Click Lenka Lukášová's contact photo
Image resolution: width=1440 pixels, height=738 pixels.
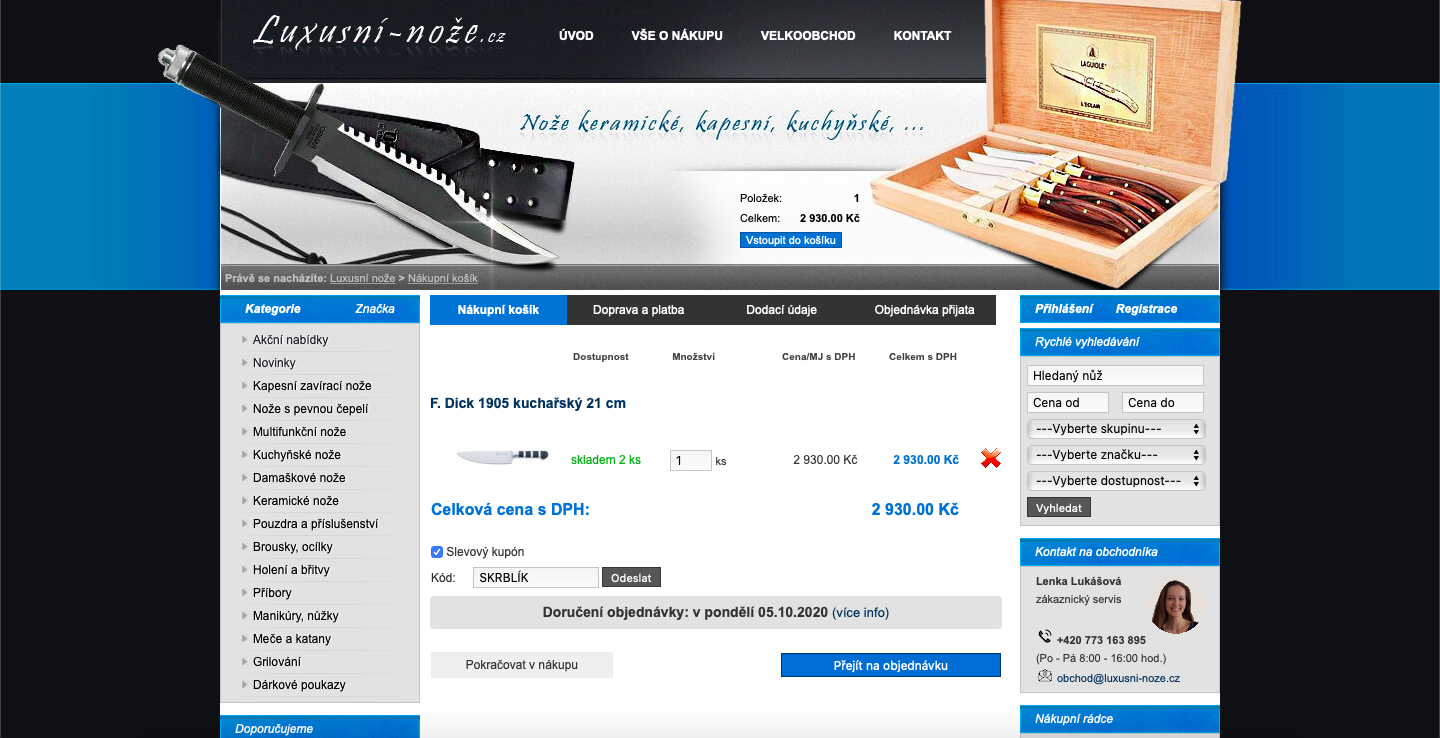point(1175,604)
